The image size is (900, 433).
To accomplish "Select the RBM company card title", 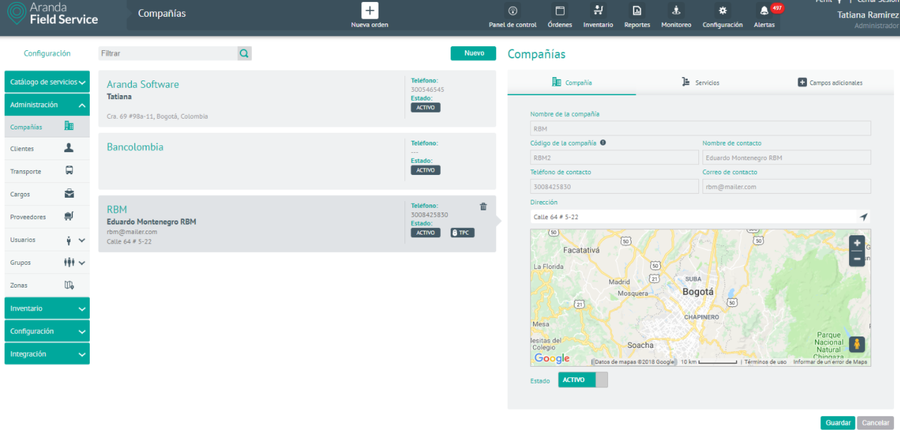I will 117,210.
